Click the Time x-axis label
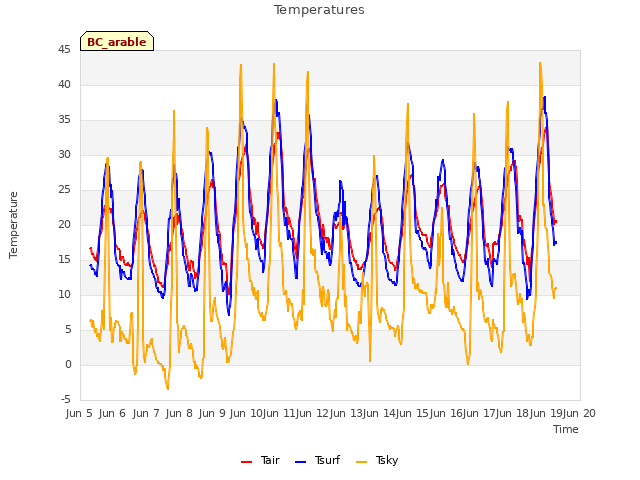This screenshot has width=640, height=480. click(565, 429)
